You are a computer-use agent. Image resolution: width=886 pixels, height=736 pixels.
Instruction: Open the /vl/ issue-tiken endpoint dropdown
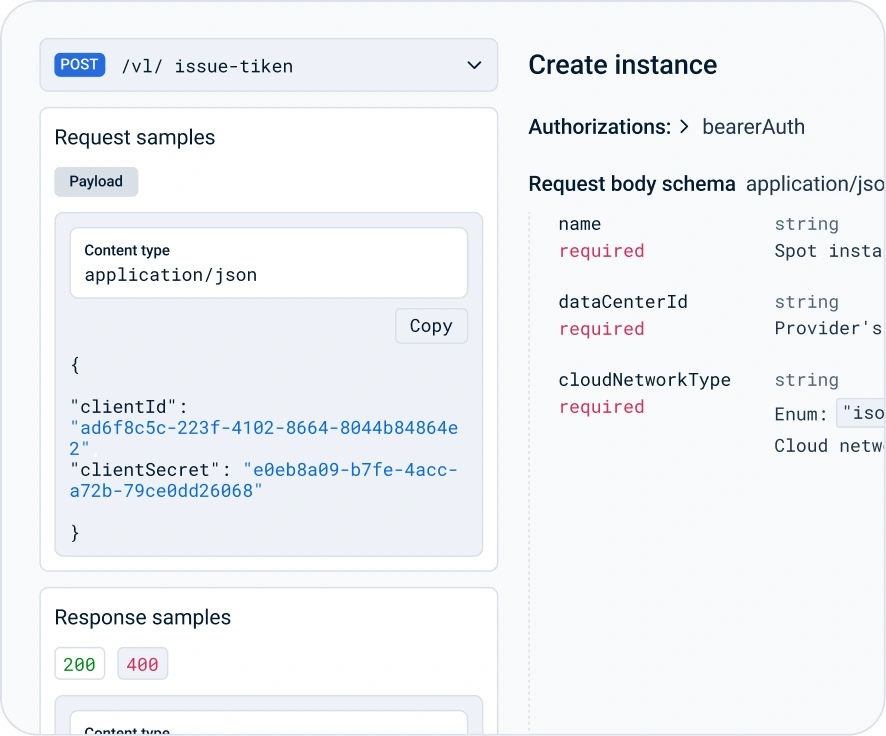[x=268, y=65]
